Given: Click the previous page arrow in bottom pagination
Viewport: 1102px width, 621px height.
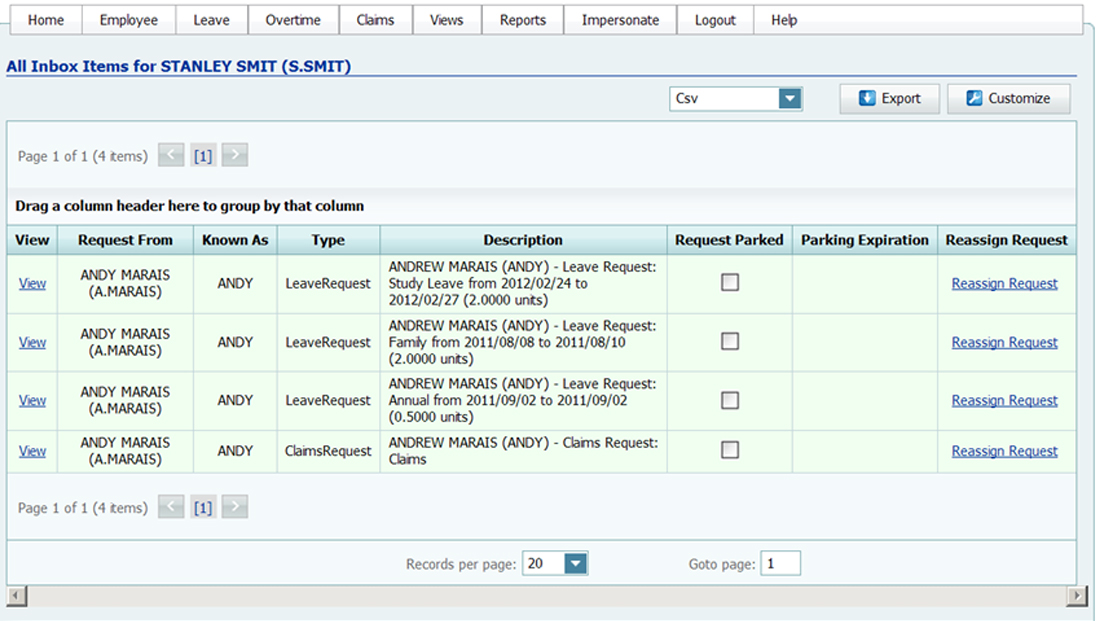Looking at the screenshot, I should [170, 507].
